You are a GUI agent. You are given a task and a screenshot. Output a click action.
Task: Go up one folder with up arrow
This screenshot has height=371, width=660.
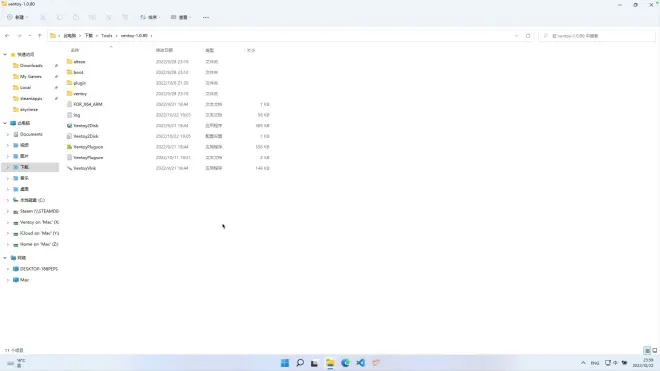tap(40, 36)
